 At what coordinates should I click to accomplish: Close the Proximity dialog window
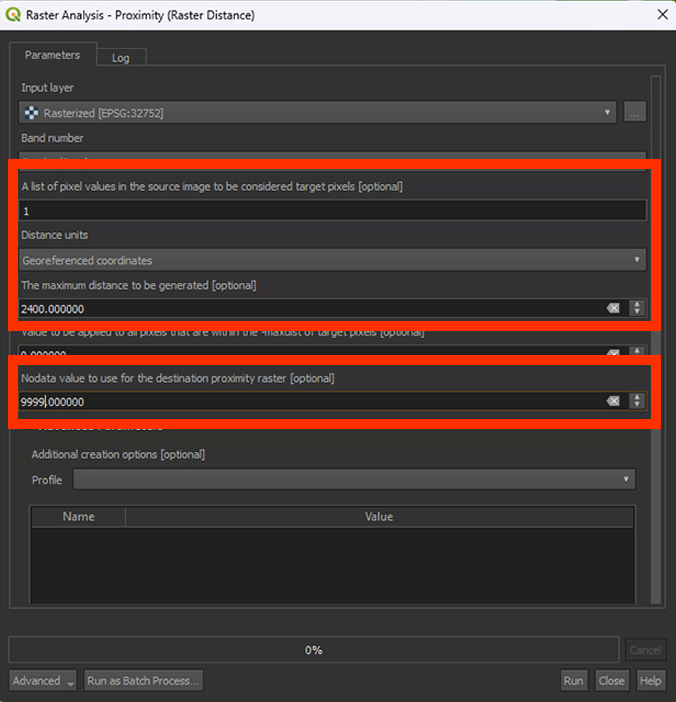(x=661, y=15)
